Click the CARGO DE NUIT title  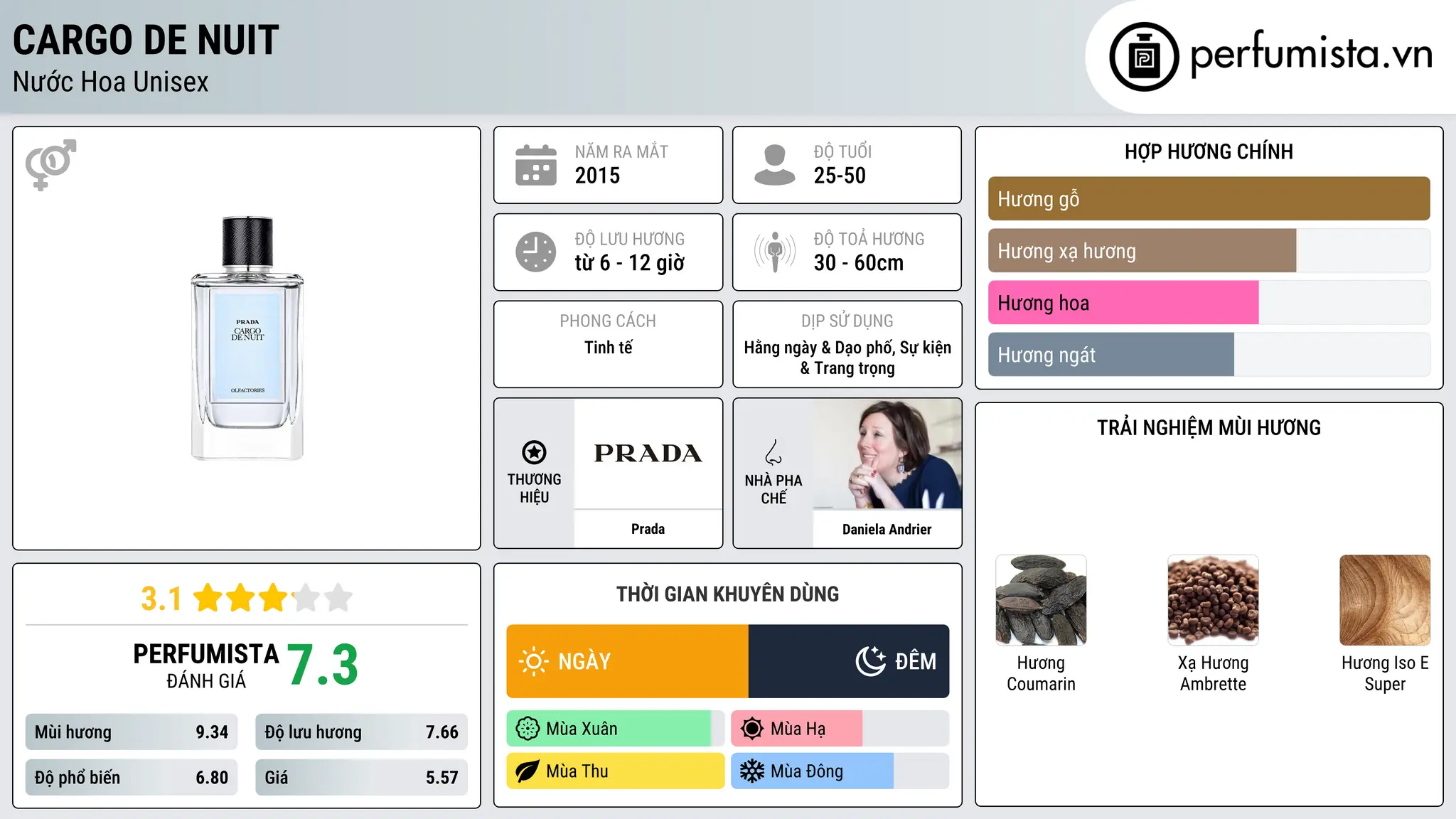point(146,40)
